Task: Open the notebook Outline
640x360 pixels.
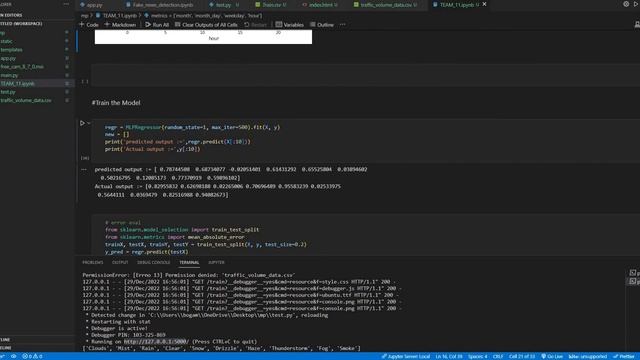Action: tap(322, 25)
